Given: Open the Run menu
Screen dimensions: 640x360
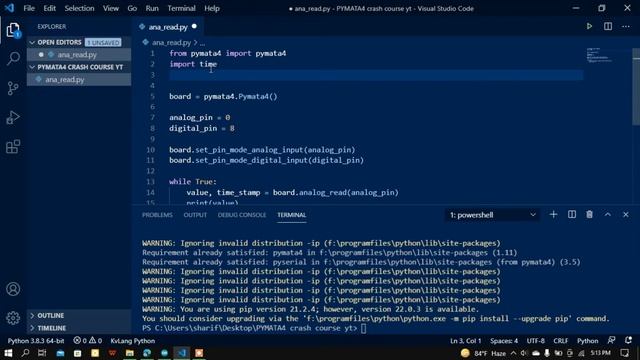Looking at the screenshot, I should coord(152,8).
